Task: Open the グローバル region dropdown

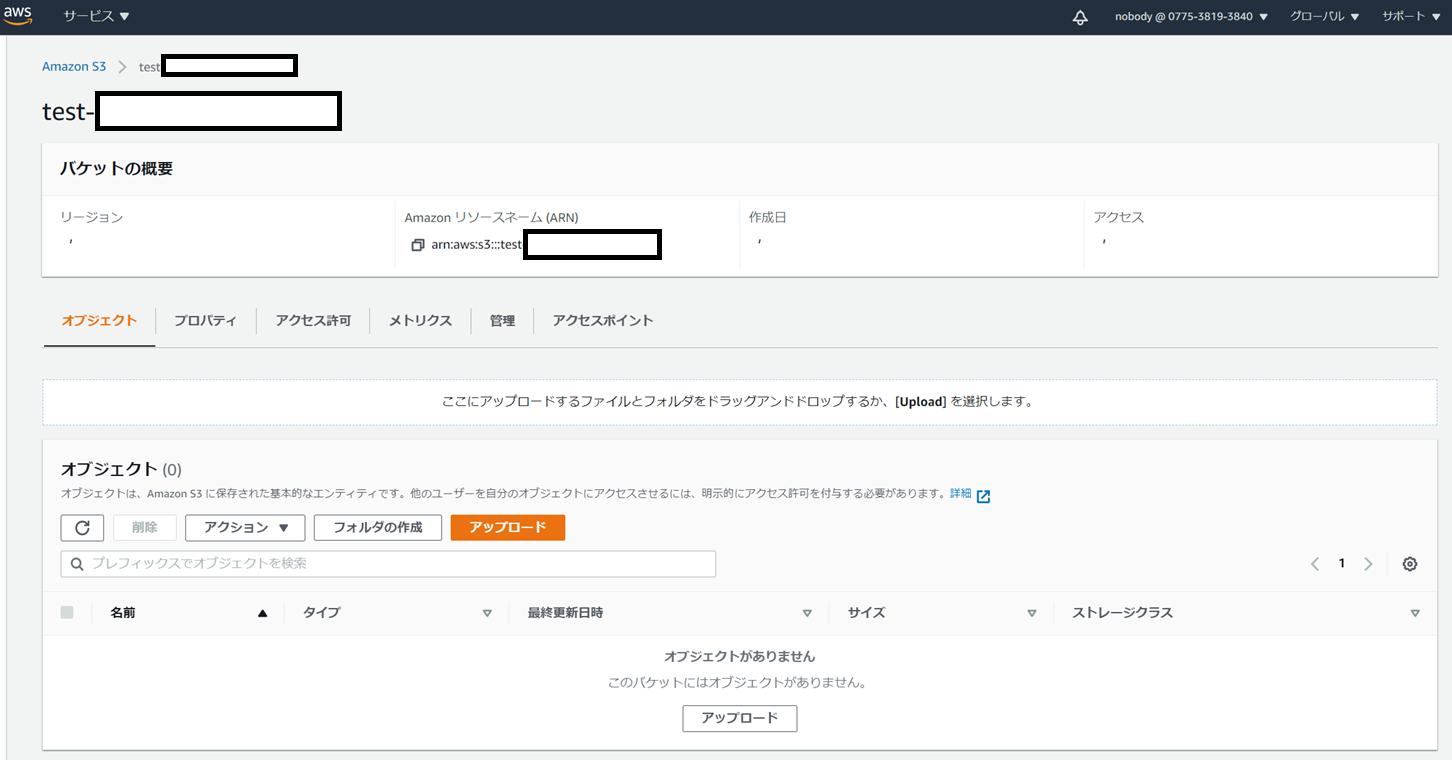Action: point(1324,17)
